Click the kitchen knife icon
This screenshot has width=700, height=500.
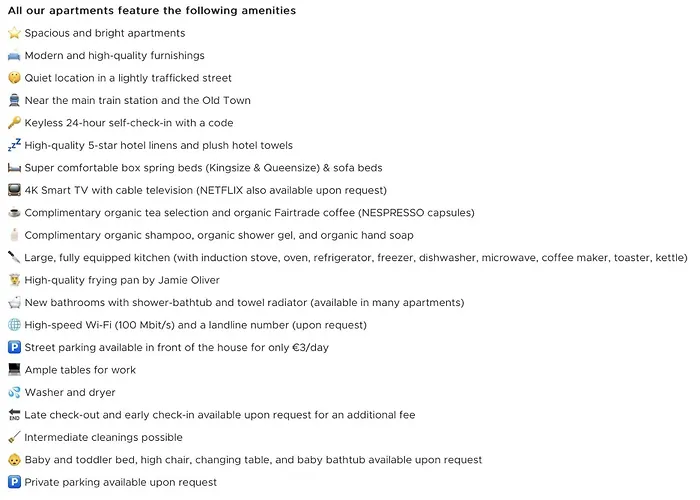(x=14, y=257)
